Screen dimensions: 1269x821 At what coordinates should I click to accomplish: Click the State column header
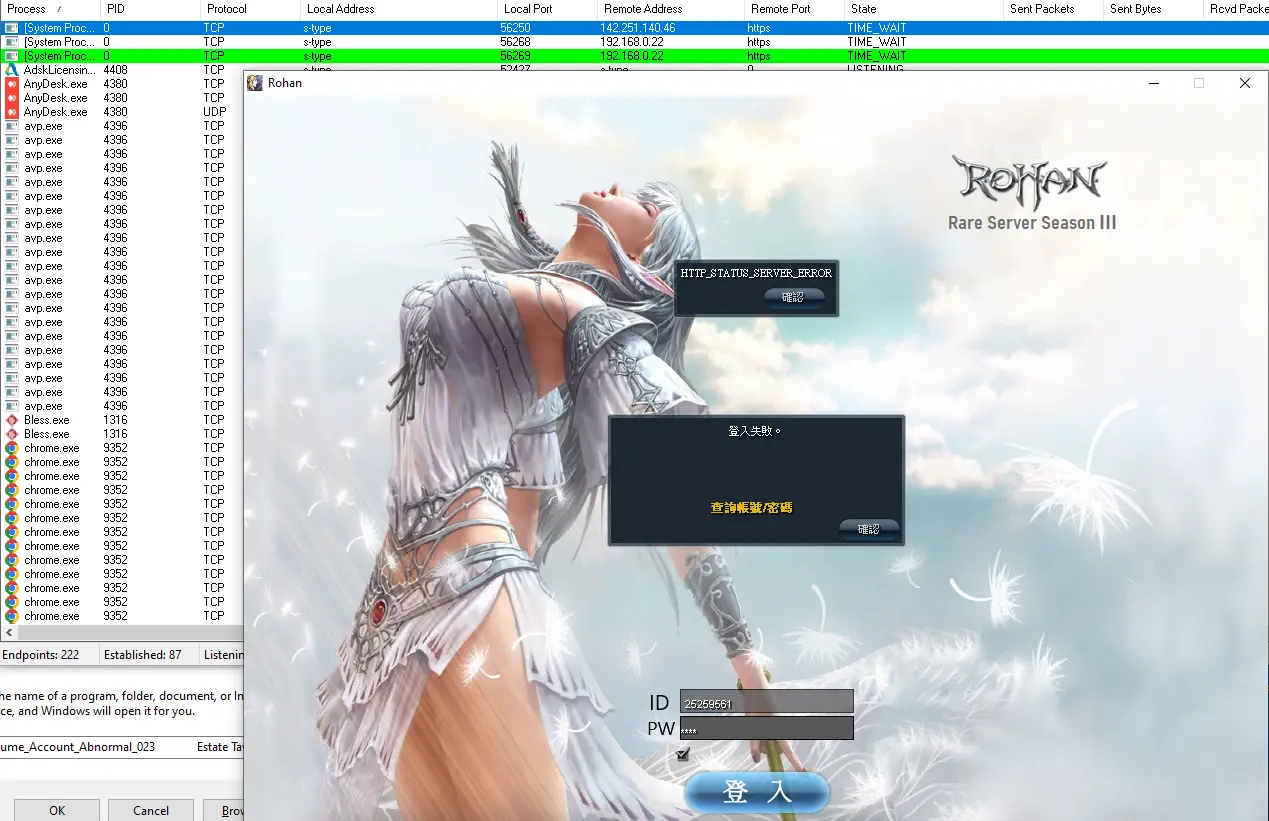click(x=923, y=9)
